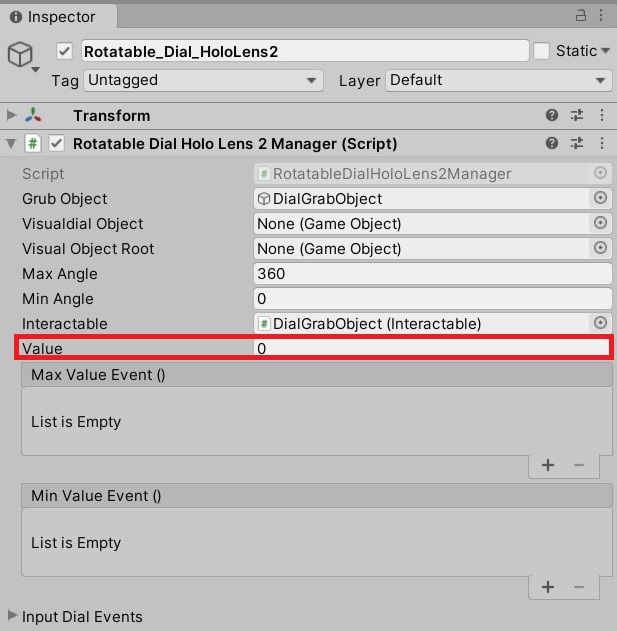Open the object picker for Visualdial Object
Viewport: 617px width, 631px height.
(x=600, y=223)
